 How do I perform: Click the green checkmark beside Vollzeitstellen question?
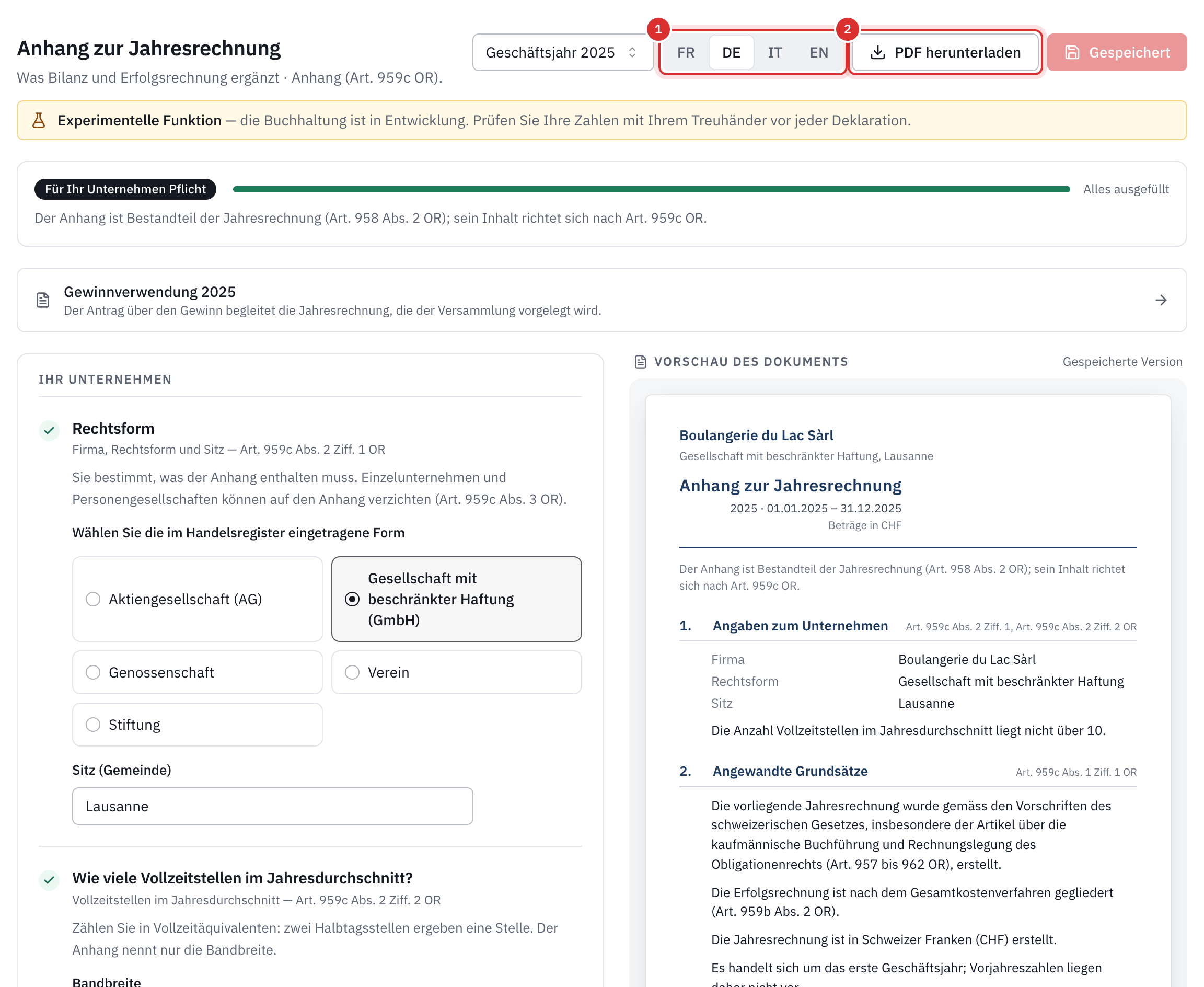coord(50,880)
